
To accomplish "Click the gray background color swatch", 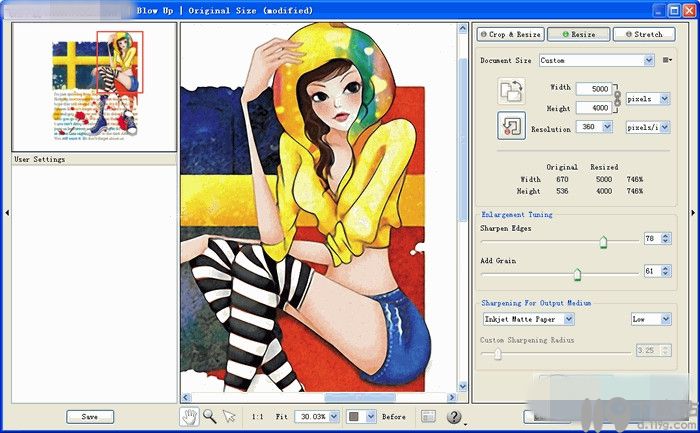I will [354, 416].
